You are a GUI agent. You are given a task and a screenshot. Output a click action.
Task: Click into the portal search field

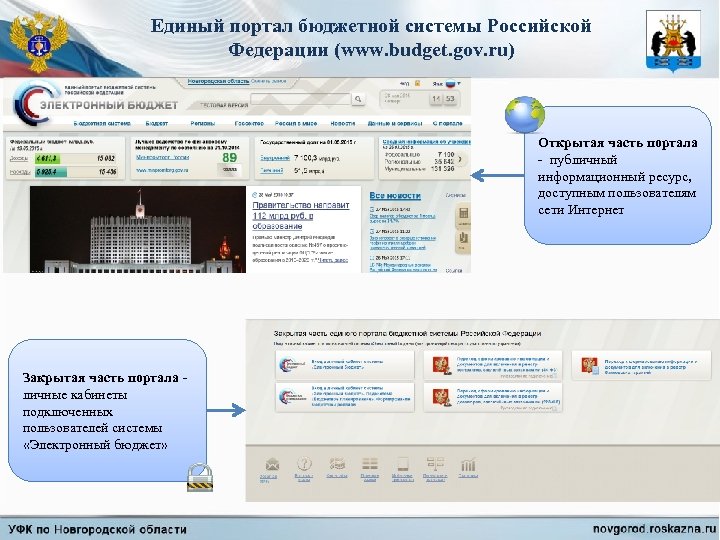301,99
